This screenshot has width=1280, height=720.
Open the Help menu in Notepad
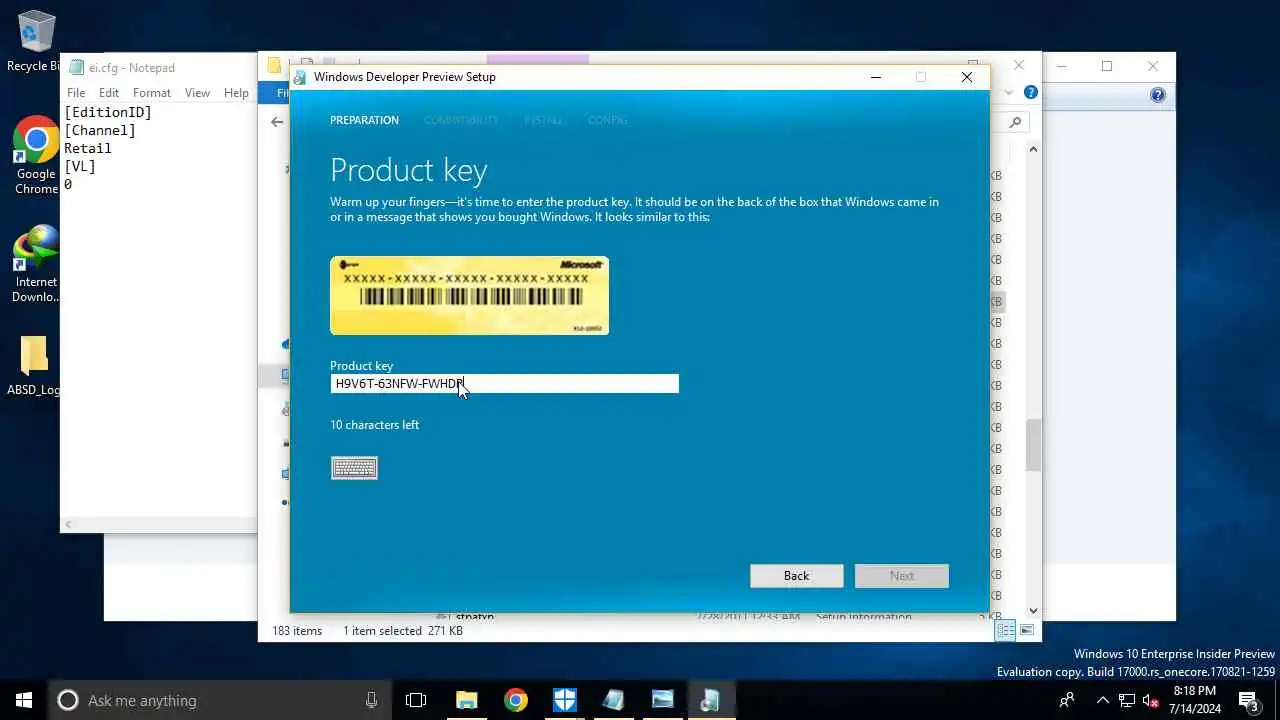(236, 93)
